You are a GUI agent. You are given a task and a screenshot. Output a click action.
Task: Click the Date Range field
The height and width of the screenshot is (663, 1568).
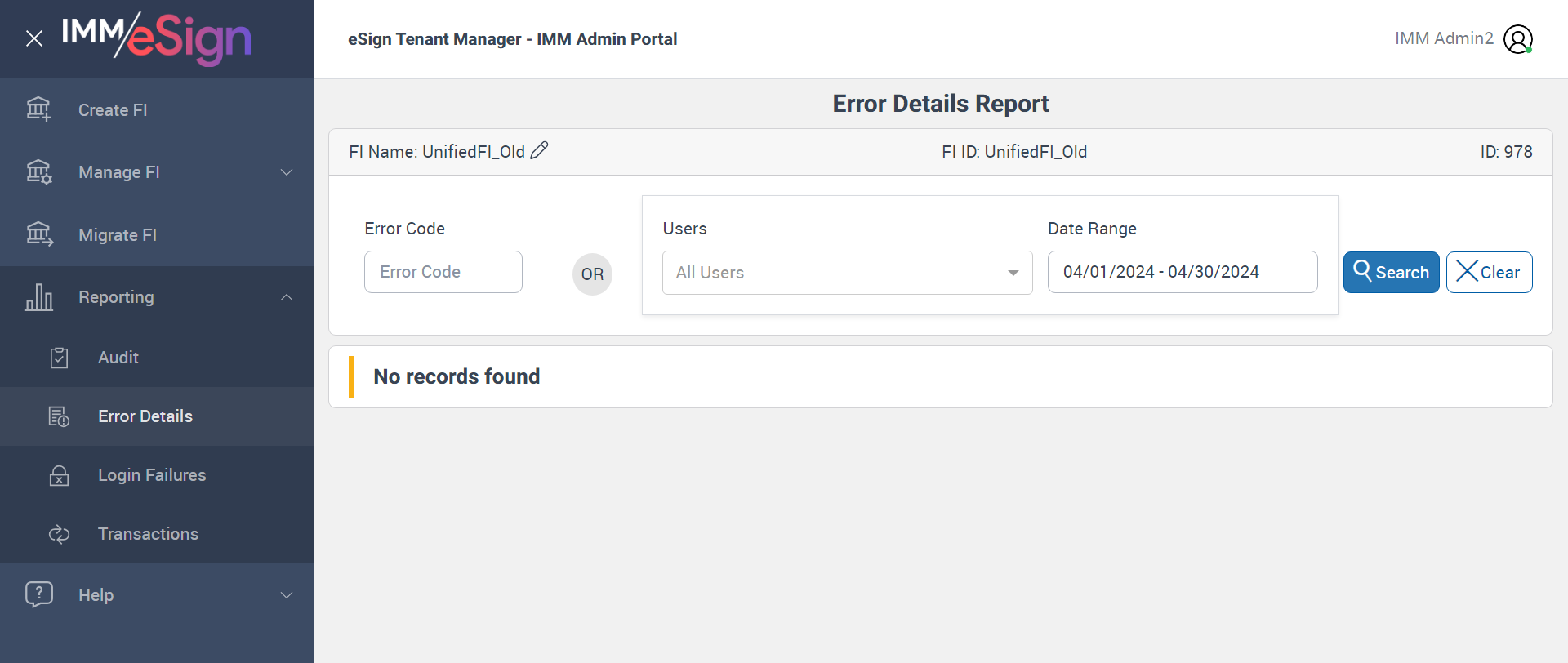coord(1182,272)
